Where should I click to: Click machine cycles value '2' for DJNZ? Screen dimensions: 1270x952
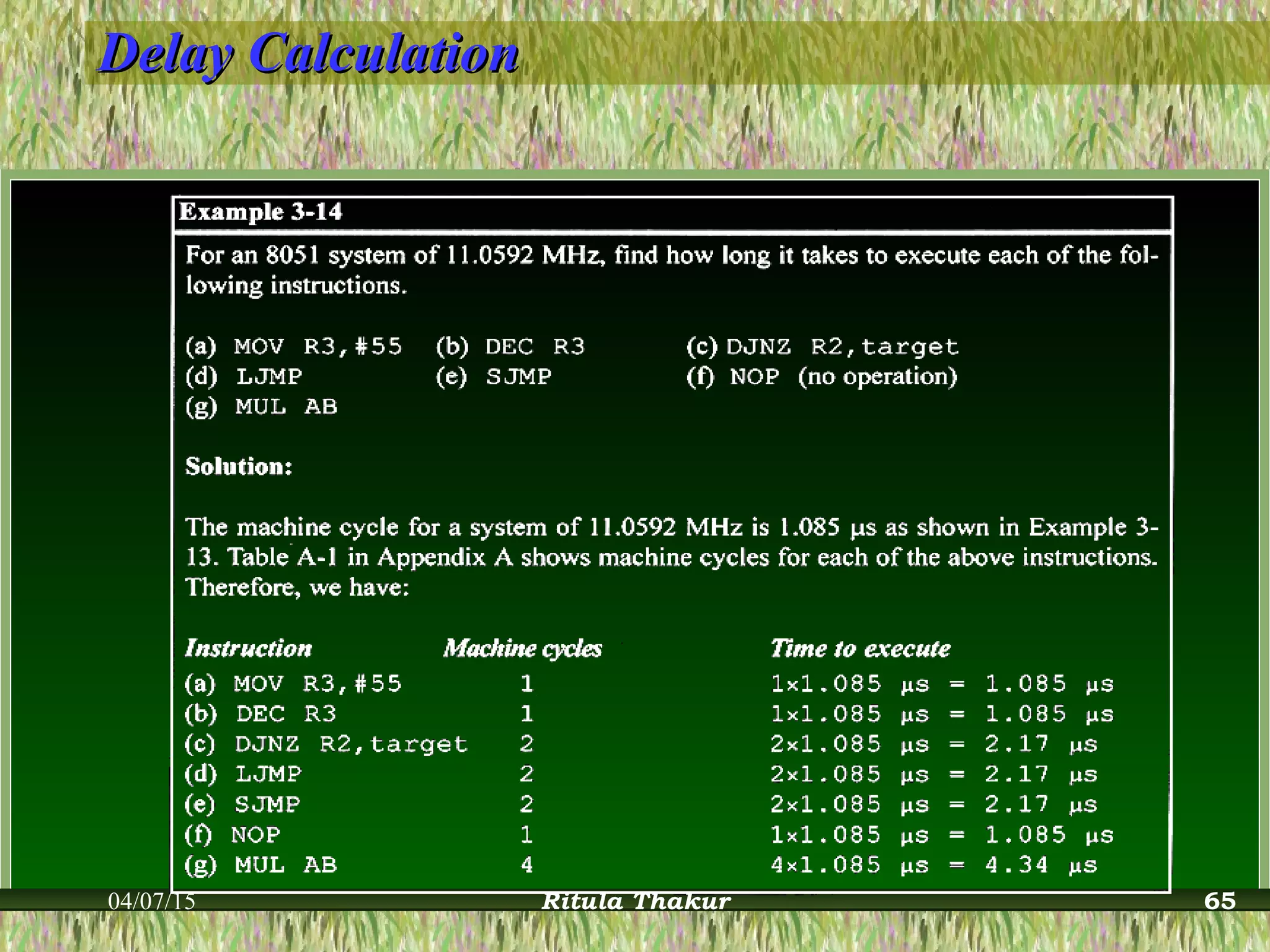526,744
